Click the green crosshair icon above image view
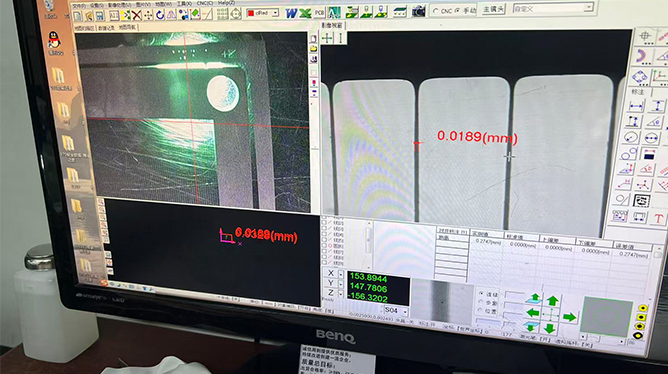The image size is (668, 374). [327, 38]
